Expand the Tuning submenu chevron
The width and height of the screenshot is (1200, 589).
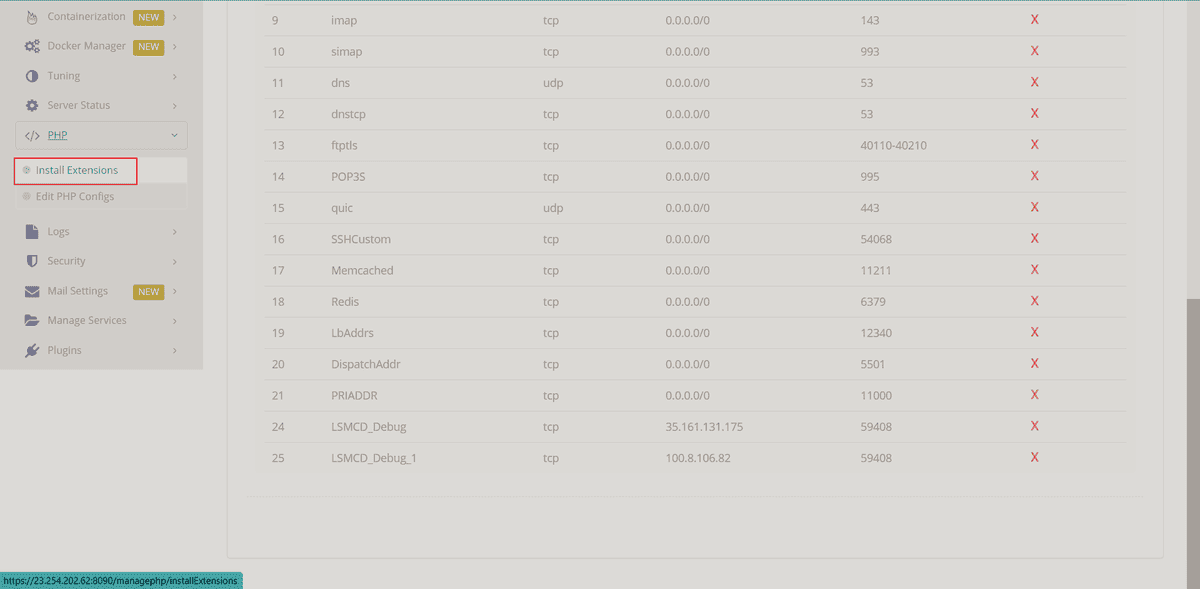coord(174,76)
